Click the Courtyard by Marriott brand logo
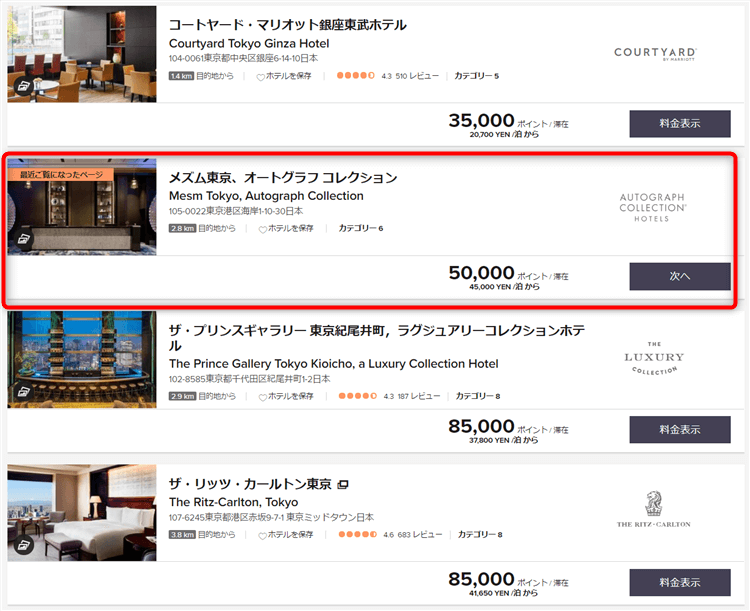The width and height of the screenshot is (750, 611). [x=655, y=53]
